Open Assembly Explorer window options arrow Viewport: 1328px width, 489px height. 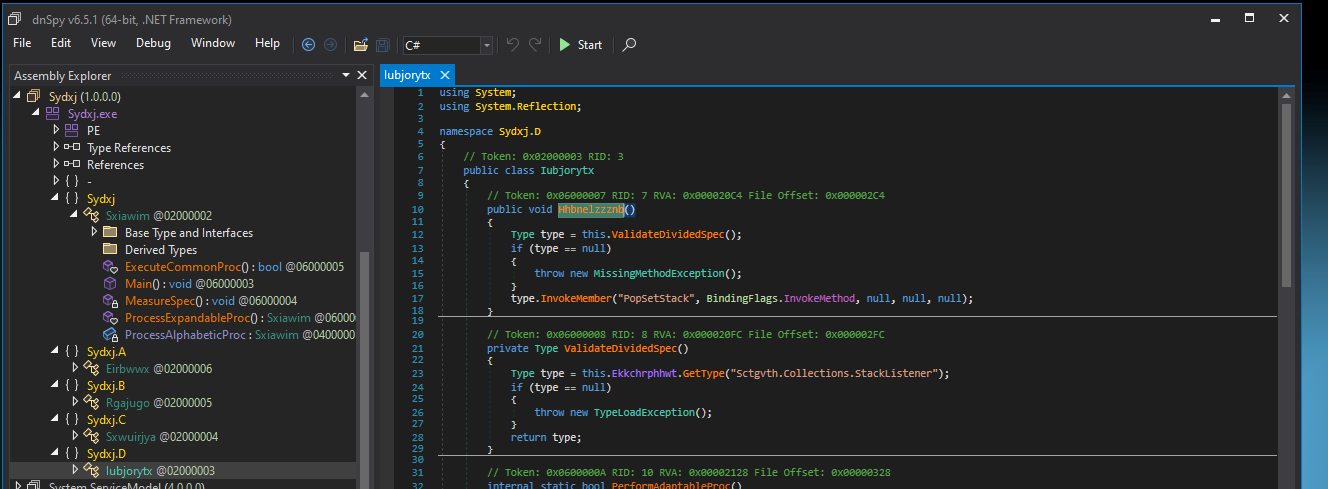click(346, 75)
